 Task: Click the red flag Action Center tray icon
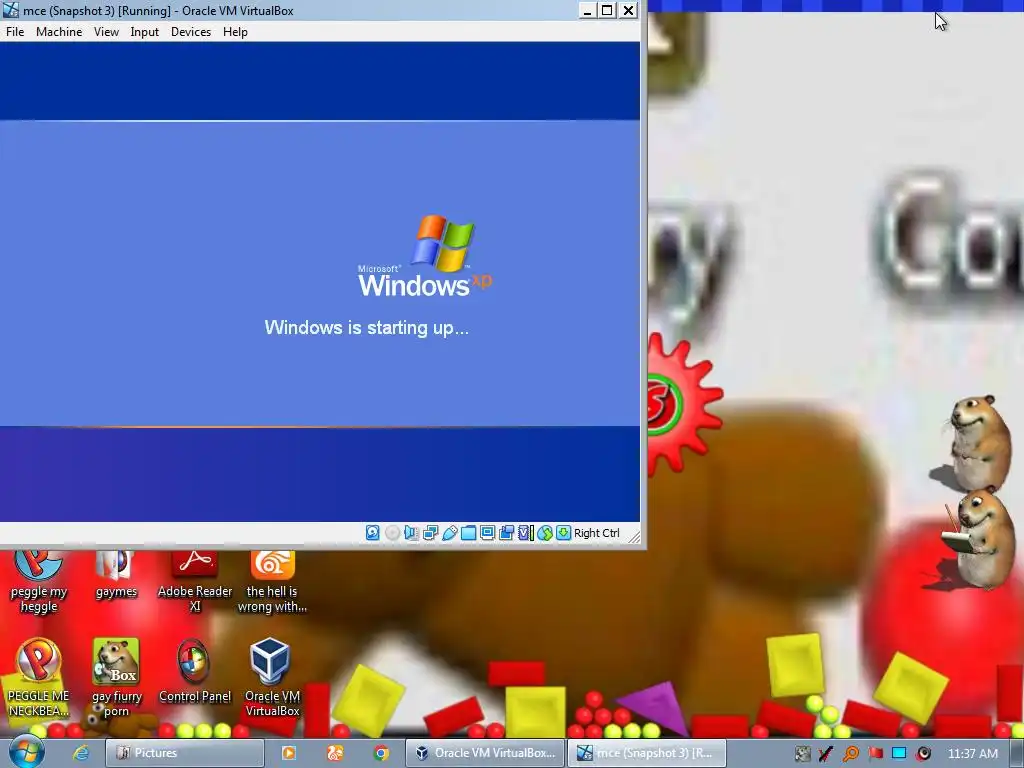[875, 754]
